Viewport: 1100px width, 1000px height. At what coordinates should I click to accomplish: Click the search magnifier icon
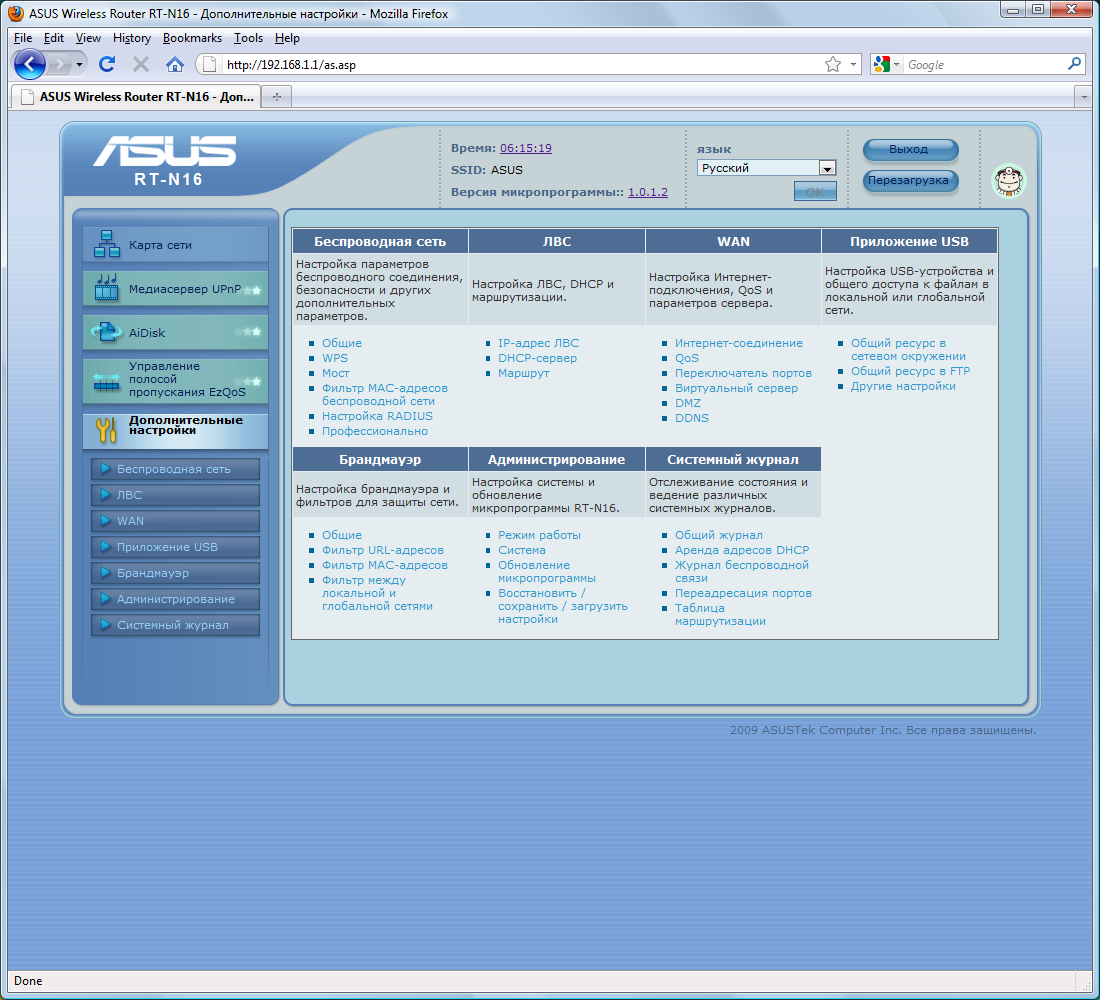click(x=1074, y=64)
